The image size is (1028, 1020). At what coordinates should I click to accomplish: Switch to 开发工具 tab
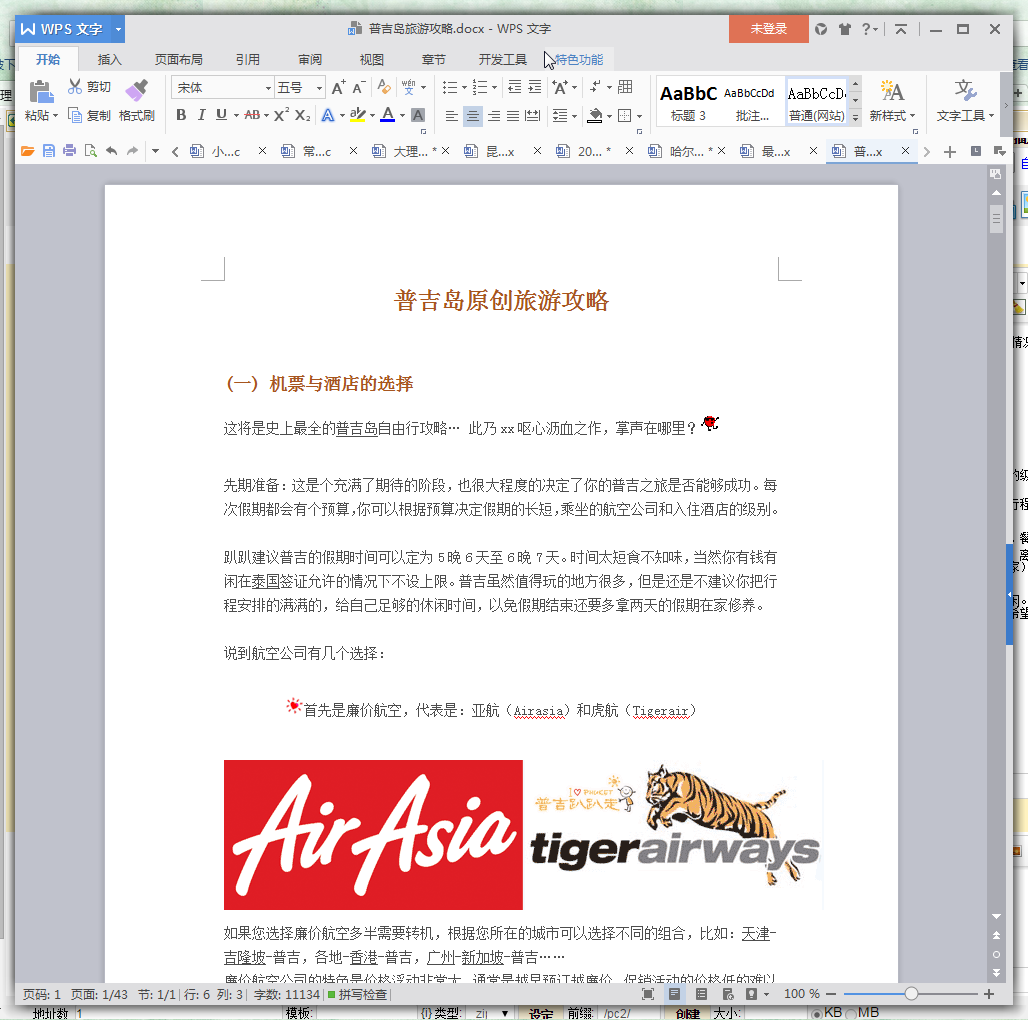502,60
